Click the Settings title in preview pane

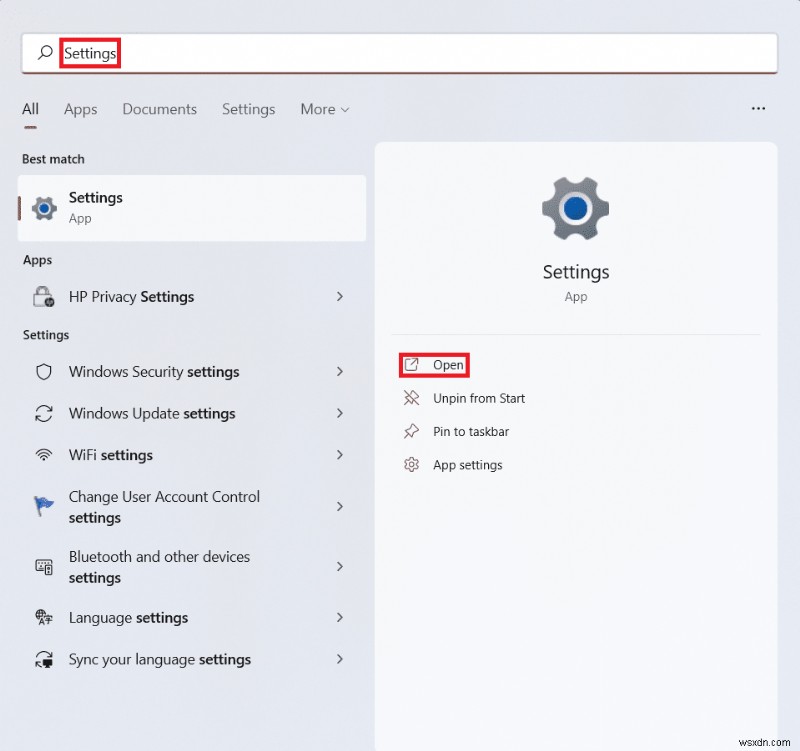(576, 272)
